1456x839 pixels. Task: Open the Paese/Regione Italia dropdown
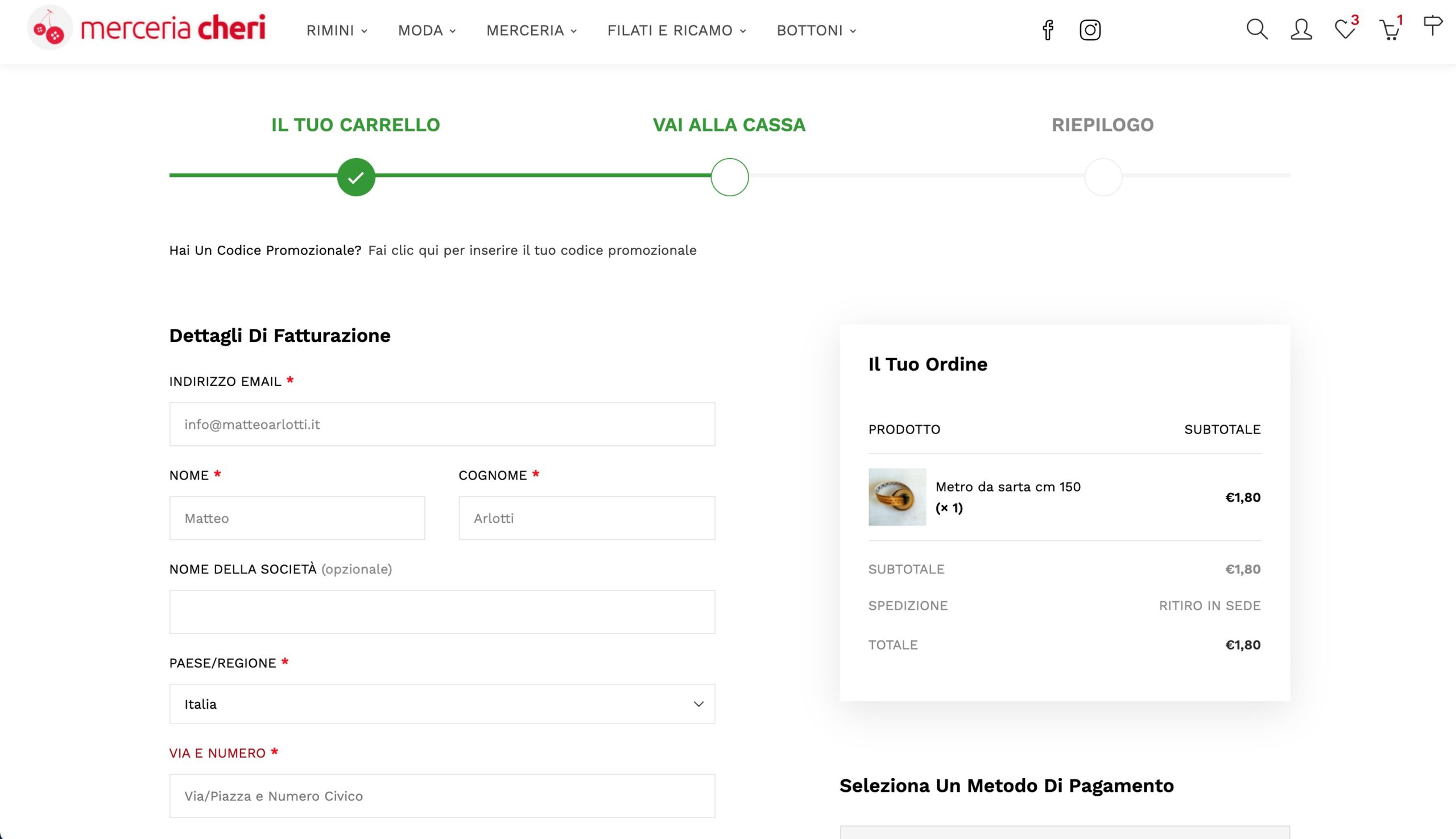pos(442,704)
